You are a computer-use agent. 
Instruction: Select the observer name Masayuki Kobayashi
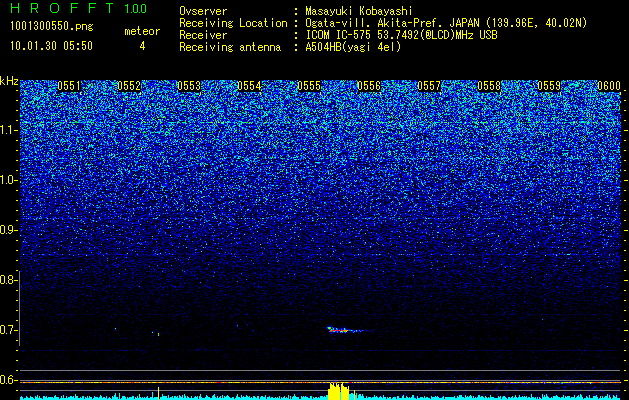point(359,11)
